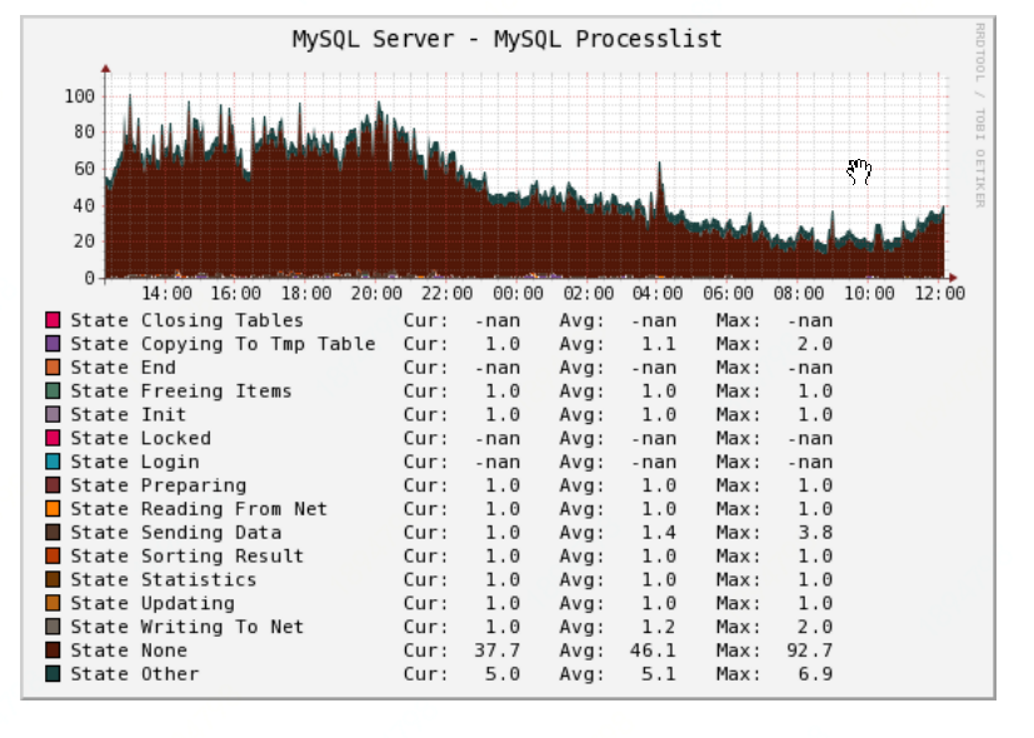Click the State Sending Data color swatch

[x=53, y=533]
